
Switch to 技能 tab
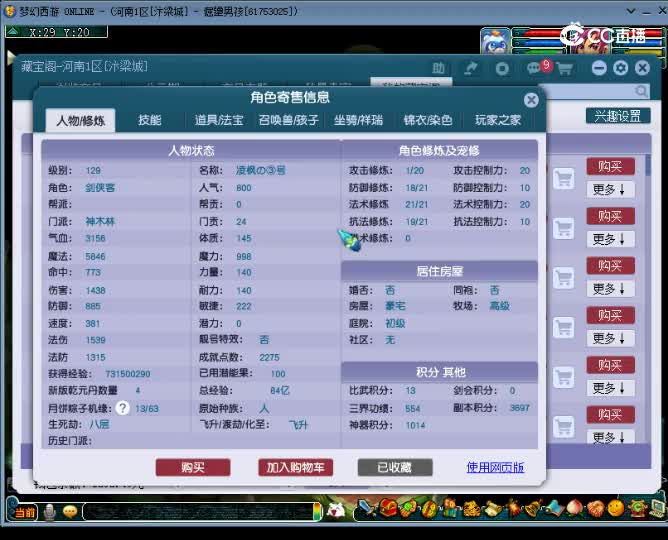[x=150, y=120]
